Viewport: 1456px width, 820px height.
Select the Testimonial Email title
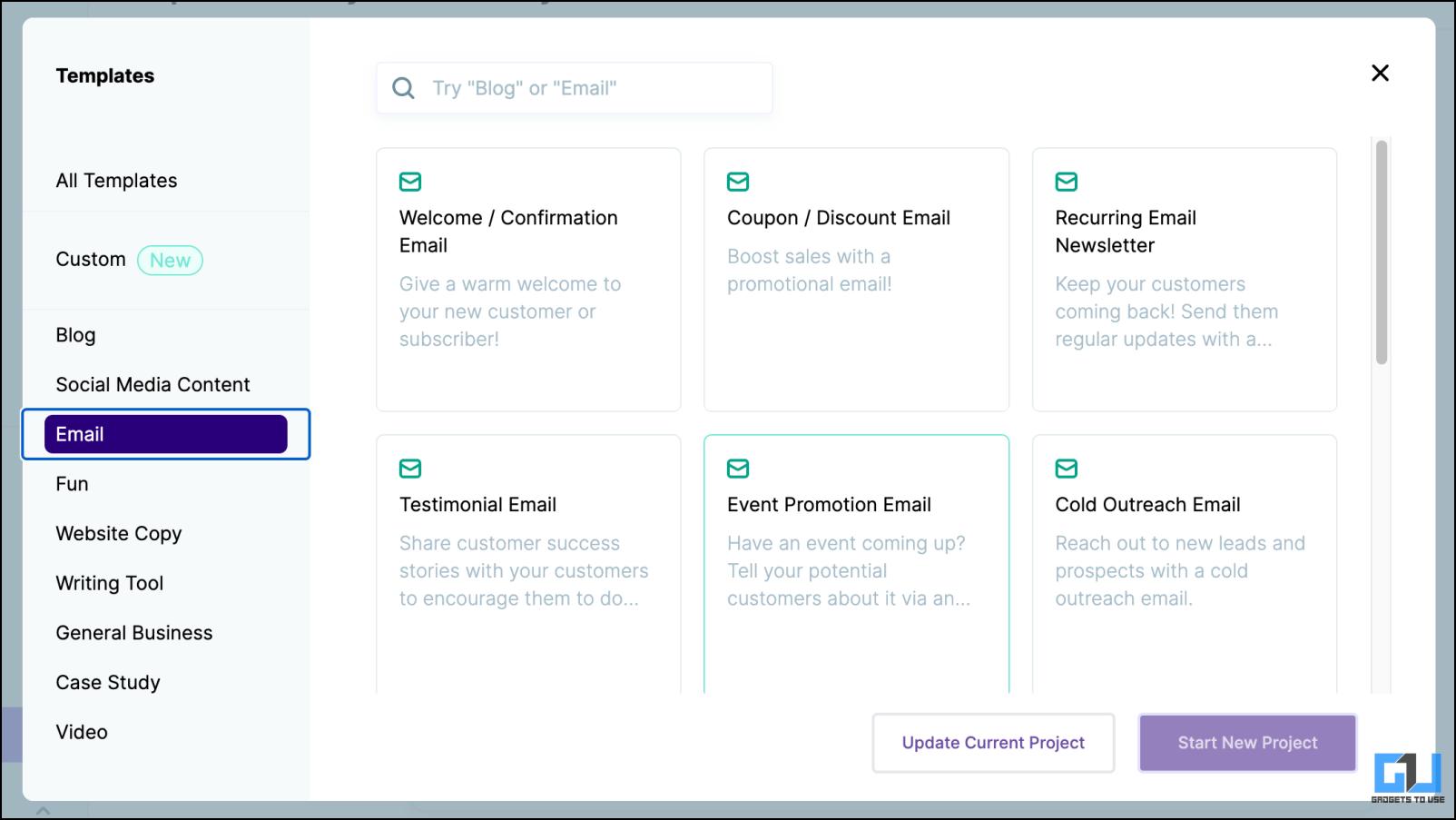[477, 505]
